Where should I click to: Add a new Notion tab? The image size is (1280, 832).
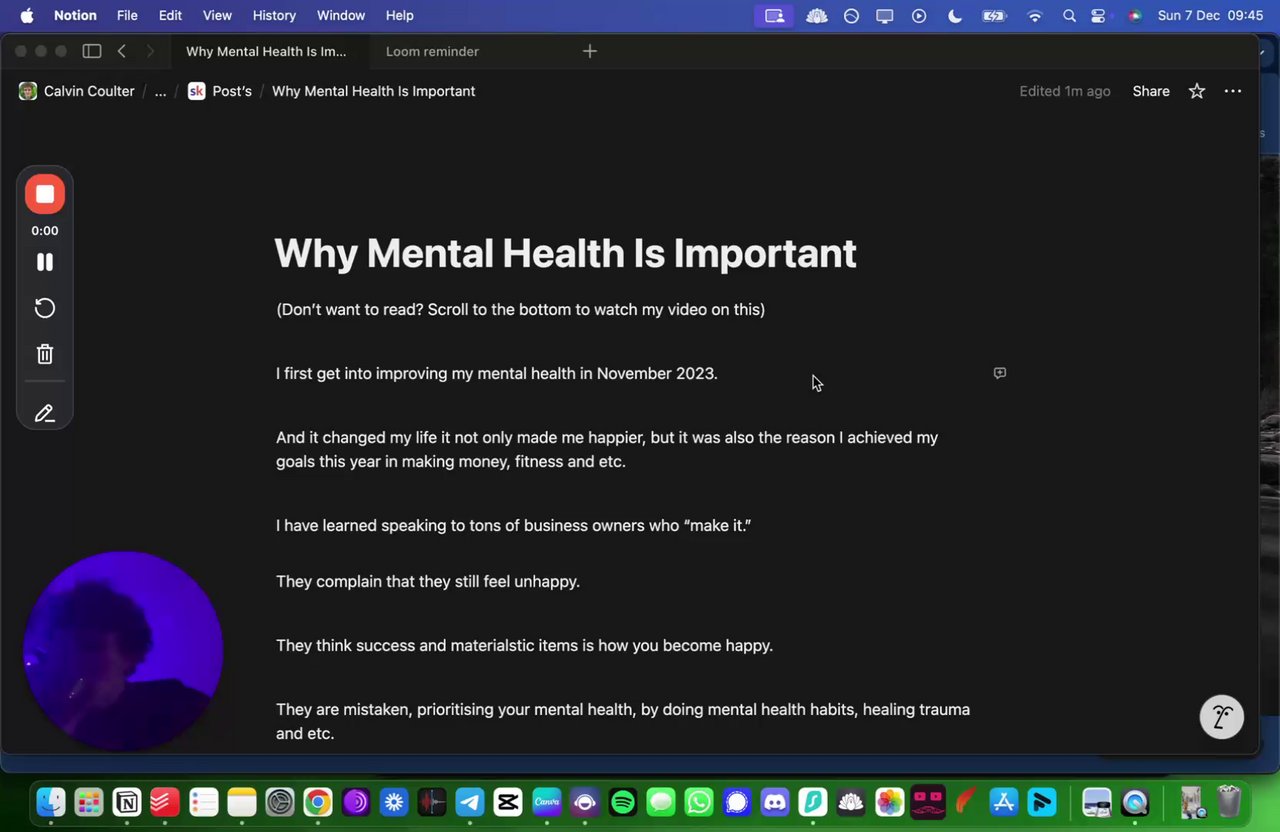coord(590,51)
